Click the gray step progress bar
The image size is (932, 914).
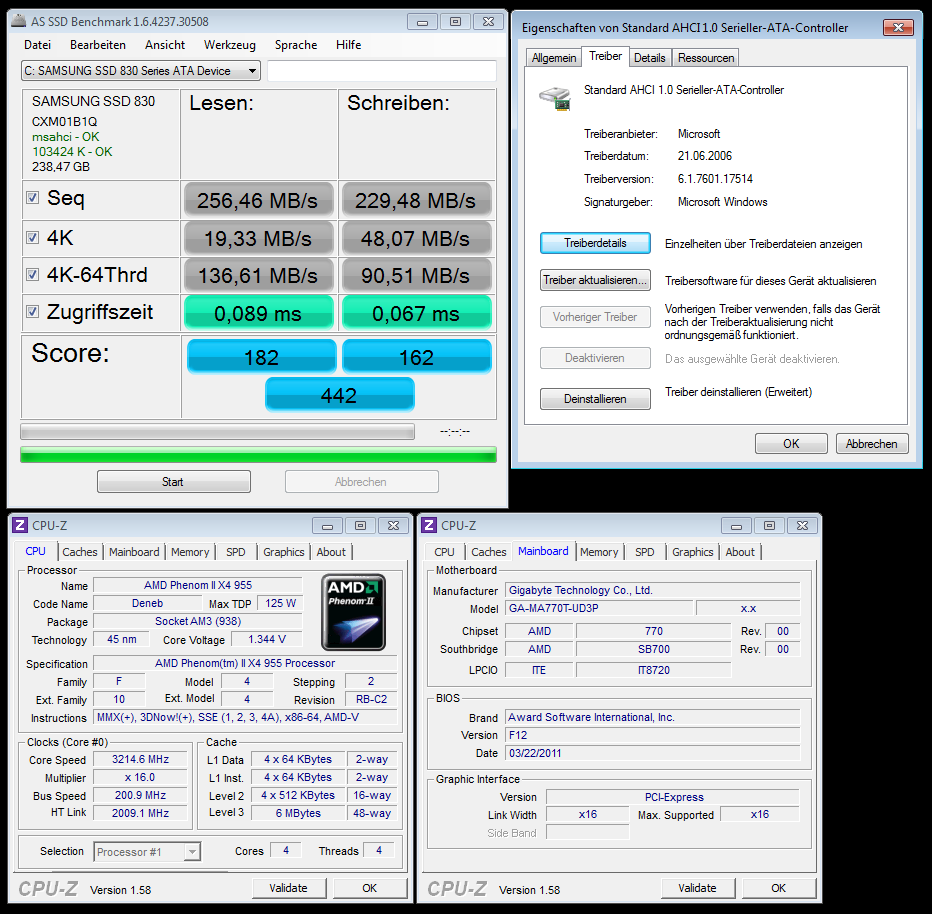pyautogui.click(x=218, y=432)
